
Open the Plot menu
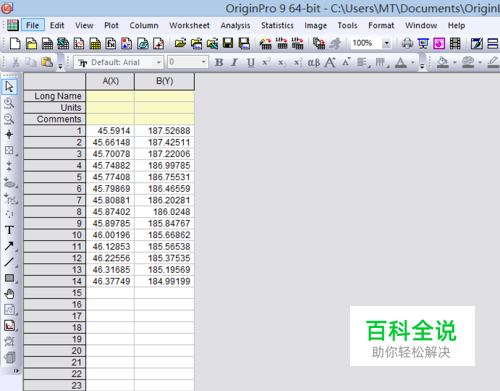pos(111,25)
